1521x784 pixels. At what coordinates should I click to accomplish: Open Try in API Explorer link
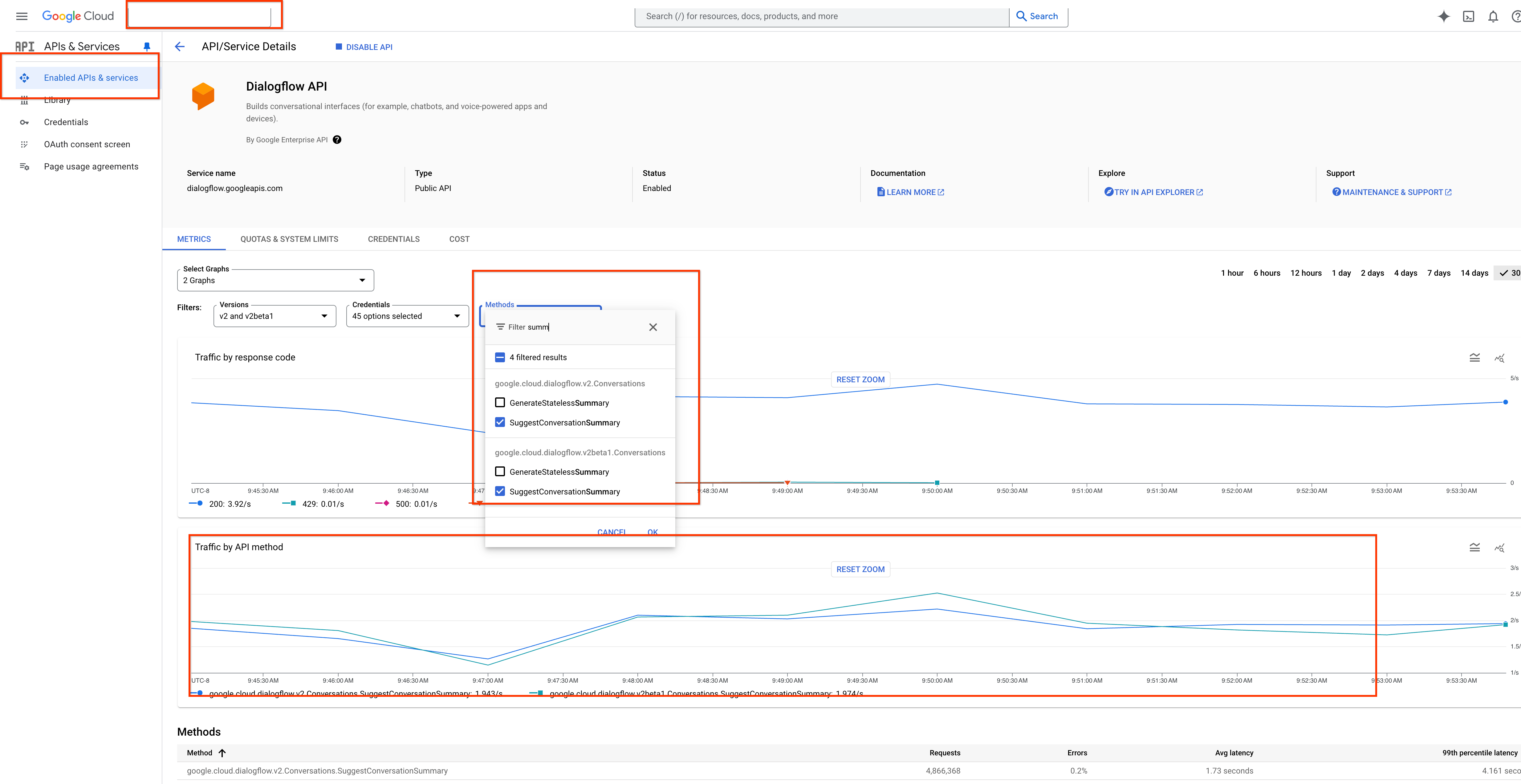pyautogui.click(x=1154, y=193)
